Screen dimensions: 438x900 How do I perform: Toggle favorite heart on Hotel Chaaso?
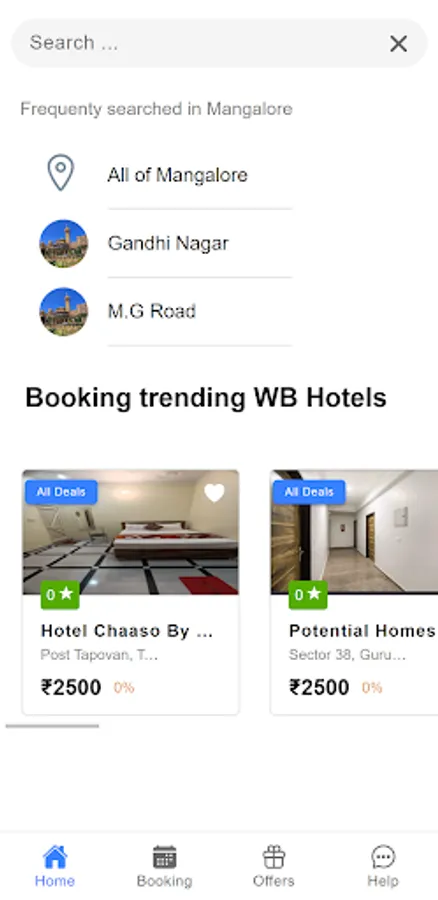coord(214,493)
